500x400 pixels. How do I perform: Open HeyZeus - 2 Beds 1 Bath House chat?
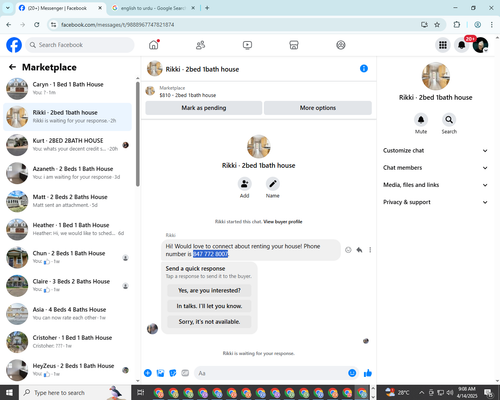(x=68, y=370)
